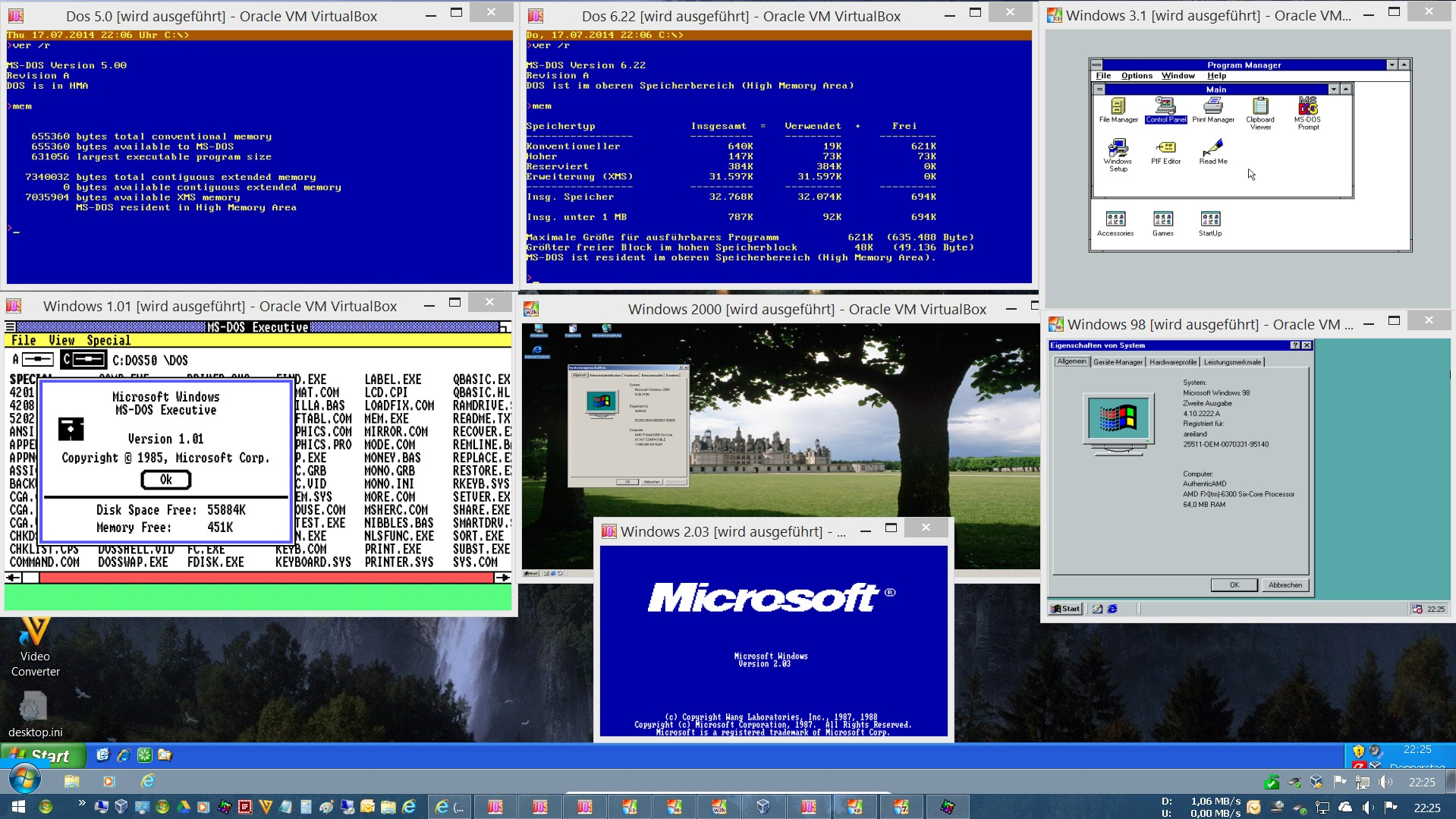Select KEYBOARD.SYS in the file list
1456x819 pixels.
click(313, 562)
